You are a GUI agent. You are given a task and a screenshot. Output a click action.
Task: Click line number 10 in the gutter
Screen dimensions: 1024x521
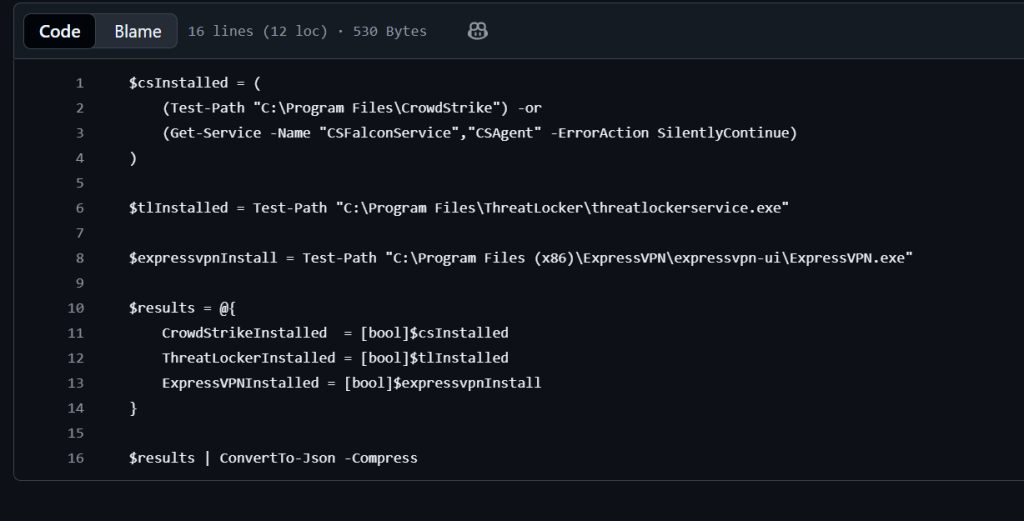click(76, 308)
